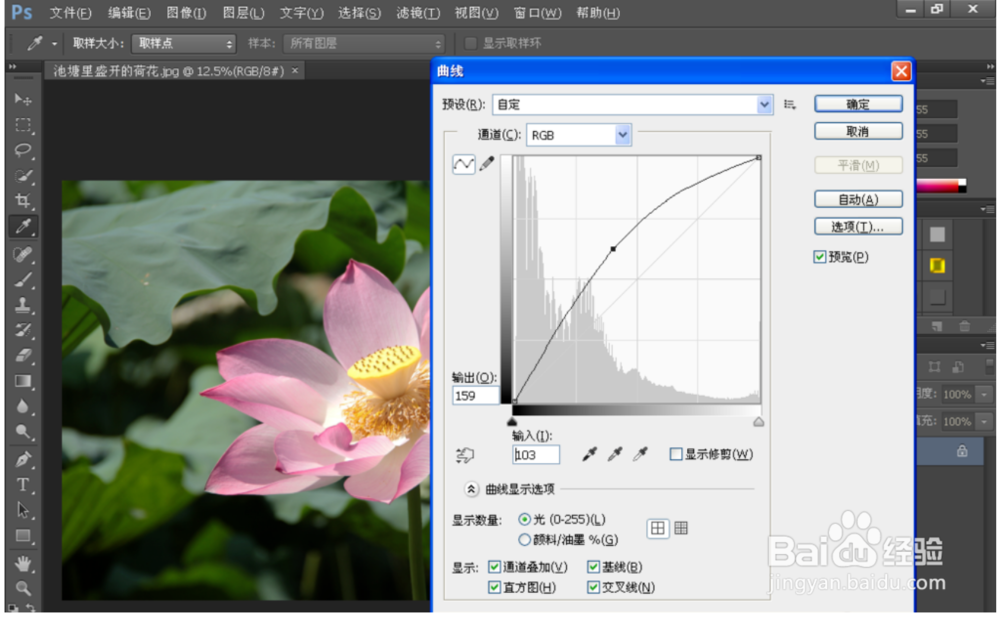1000x617 pixels.
Task: Select the Healing Brush tool
Action: coord(23,255)
